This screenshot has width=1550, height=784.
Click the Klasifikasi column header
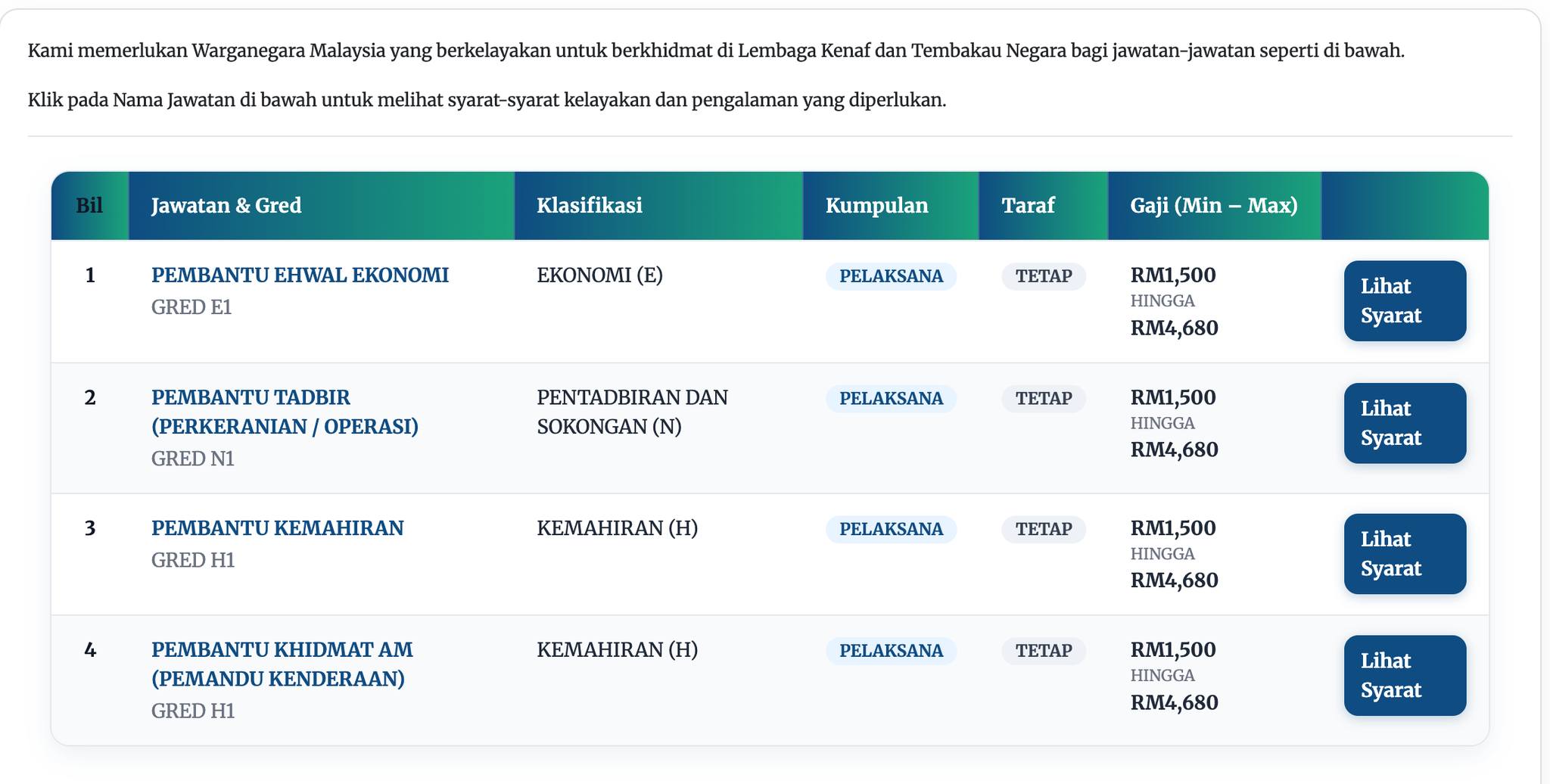click(589, 205)
